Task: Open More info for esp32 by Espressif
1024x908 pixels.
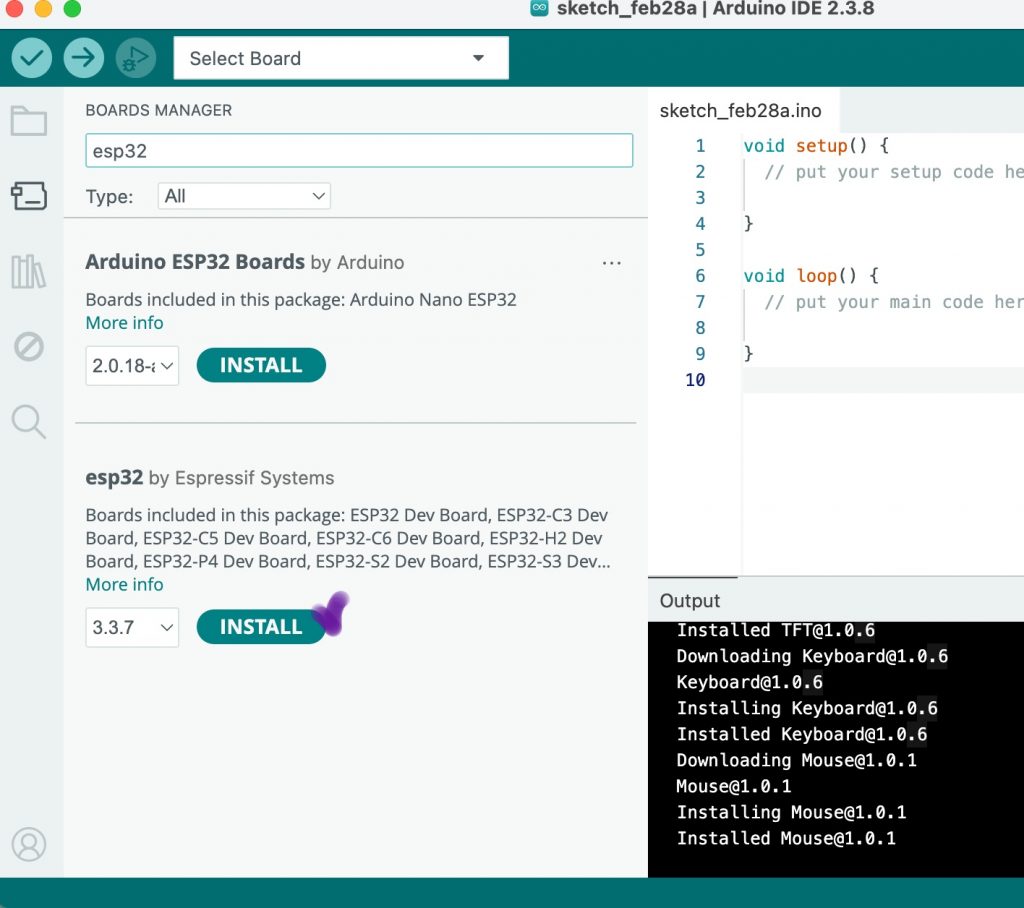Action: pyautogui.click(x=124, y=585)
